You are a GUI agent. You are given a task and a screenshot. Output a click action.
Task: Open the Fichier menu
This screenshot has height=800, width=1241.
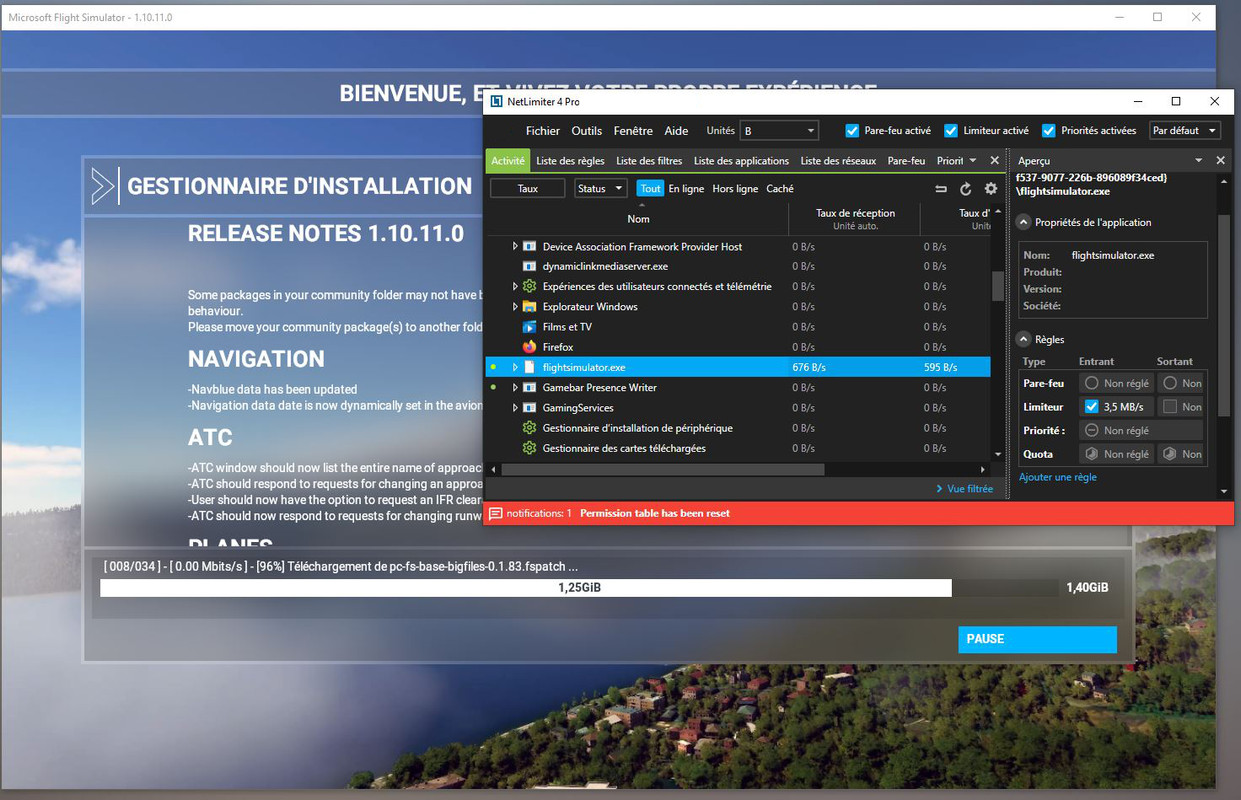pos(543,131)
